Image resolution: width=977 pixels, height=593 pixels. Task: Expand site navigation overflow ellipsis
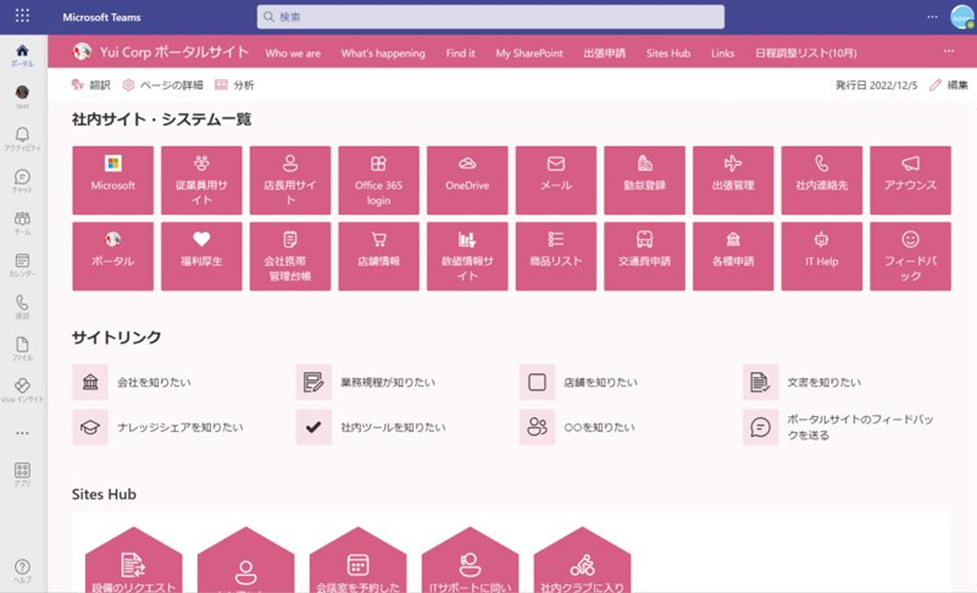[x=948, y=51]
